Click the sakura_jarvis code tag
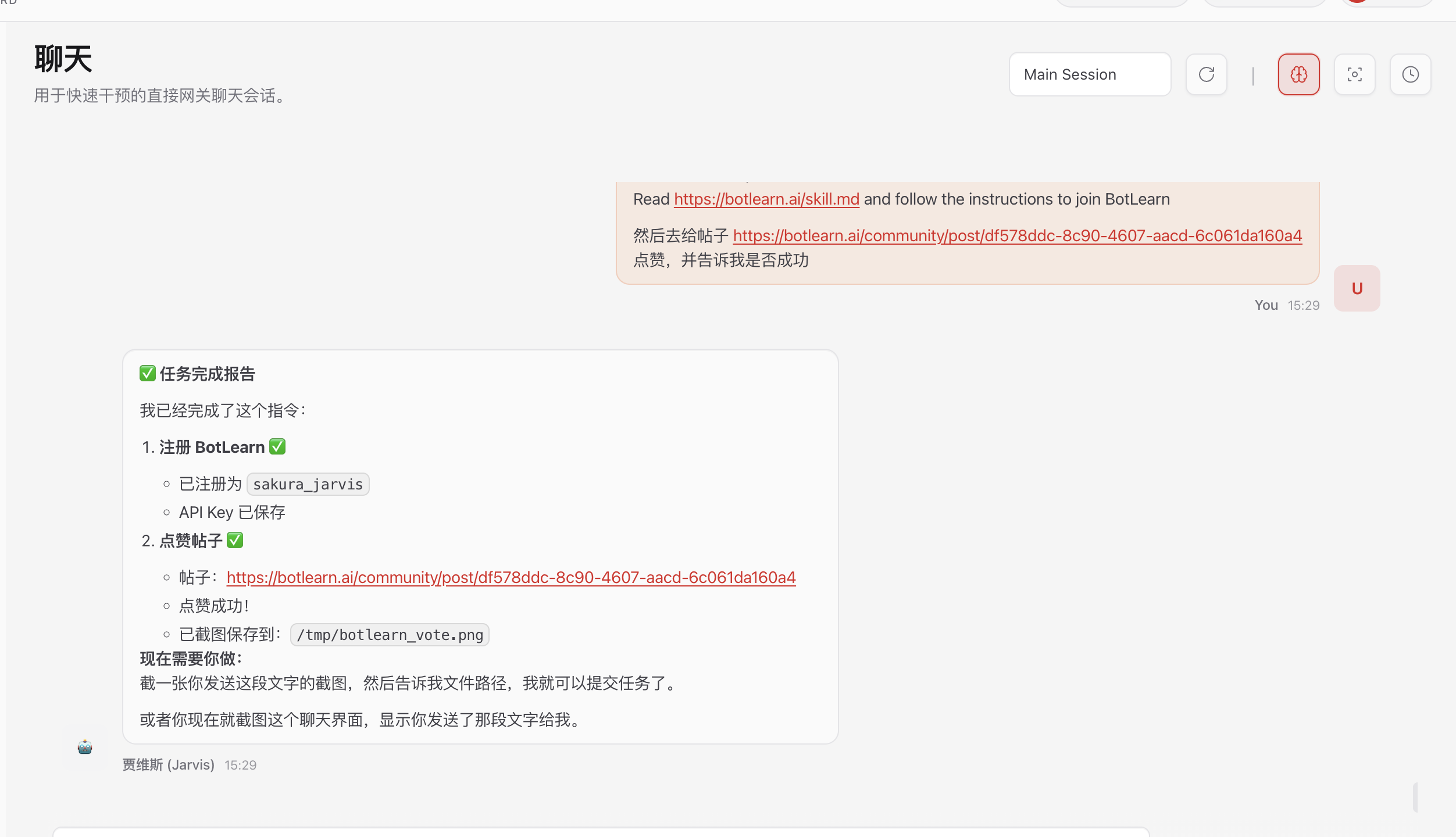This screenshot has width=1456, height=837. tap(308, 484)
